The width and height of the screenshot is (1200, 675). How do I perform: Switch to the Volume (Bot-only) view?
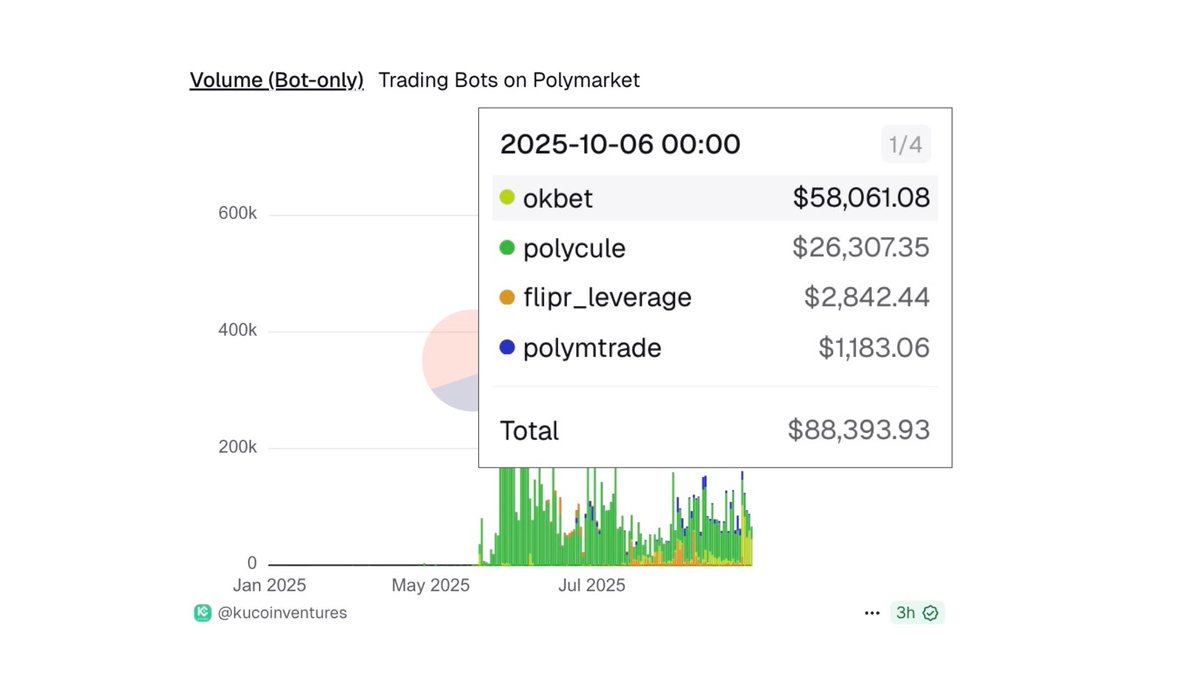pos(276,79)
